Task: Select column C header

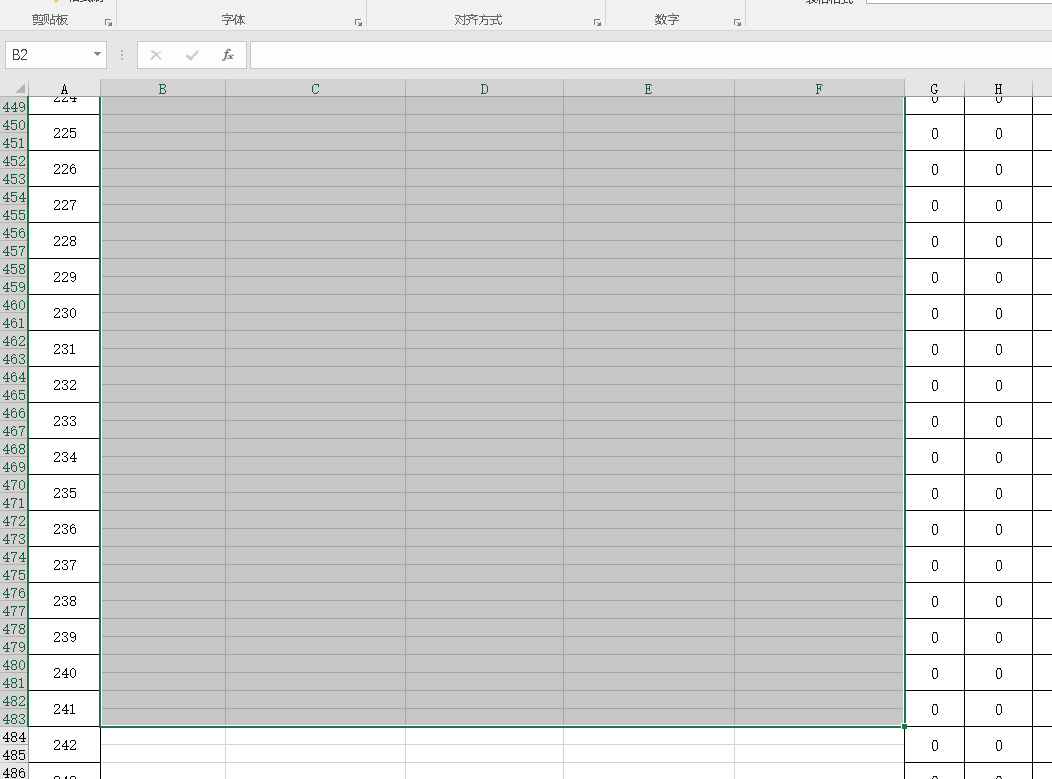Action: pyautogui.click(x=315, y=89)
